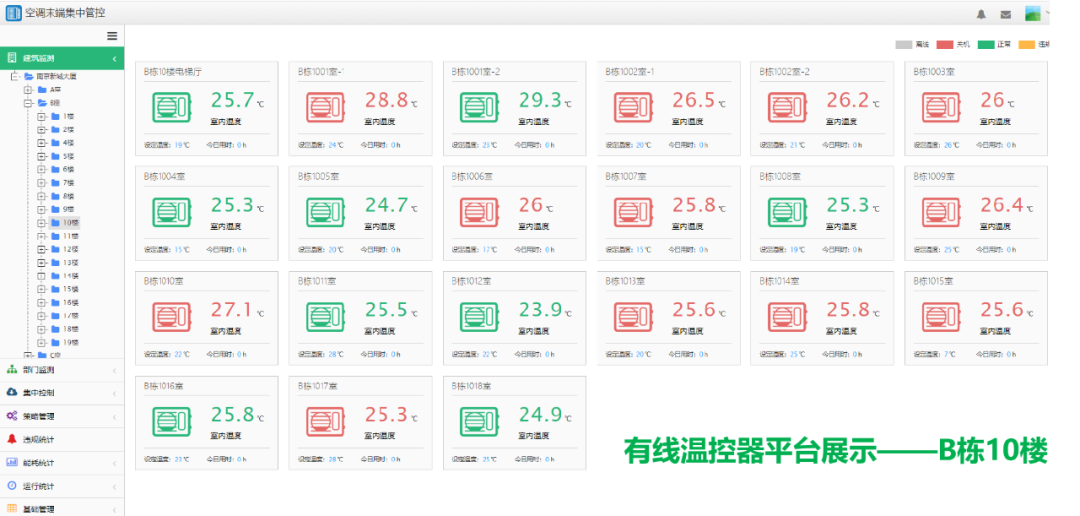The width and height of the screenshot is (1080, 516).
Task: Open the user avatar dropdown
Action: (1033, 14)
